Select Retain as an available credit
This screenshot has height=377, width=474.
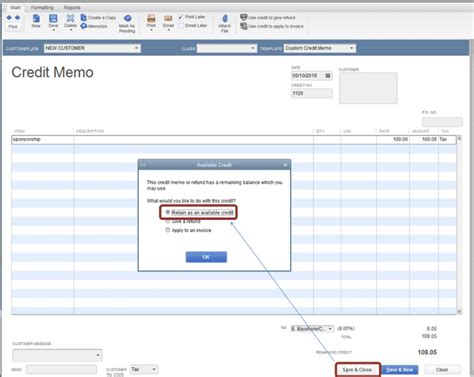click(x=168, y=212)
